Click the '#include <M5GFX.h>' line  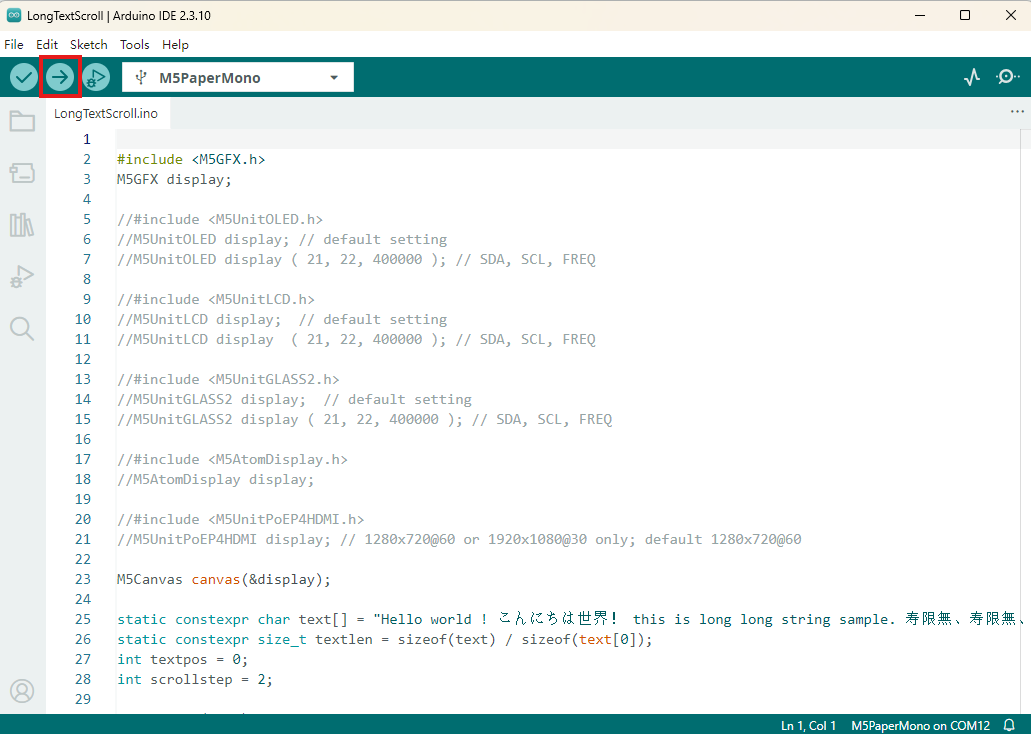(191, 159)
